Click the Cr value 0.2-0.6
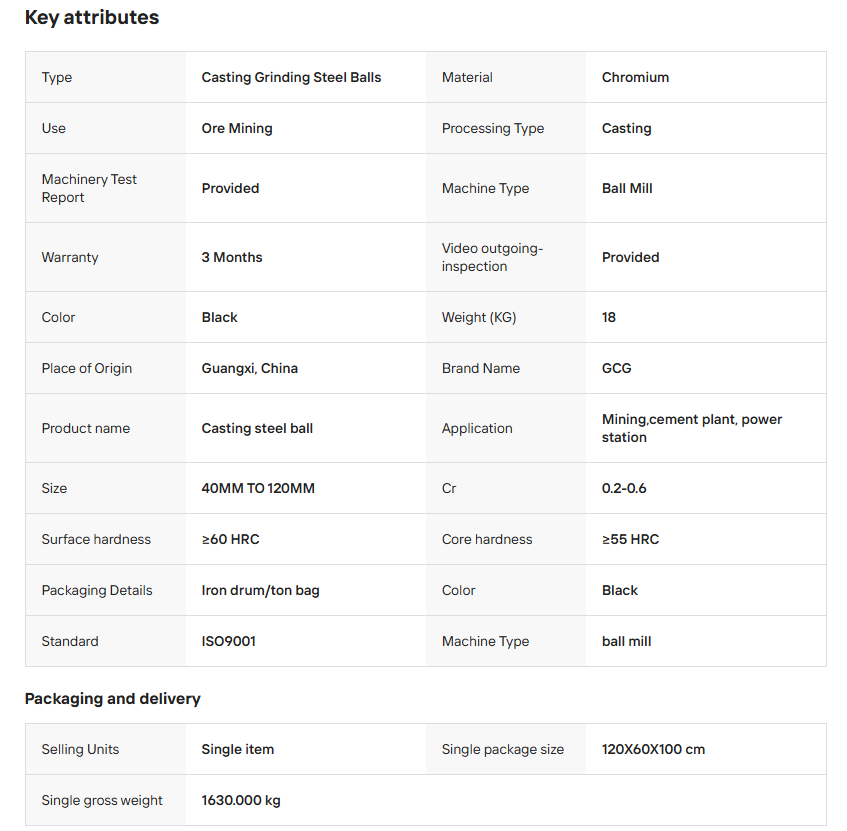847x831 pixels. click(624, 488)
